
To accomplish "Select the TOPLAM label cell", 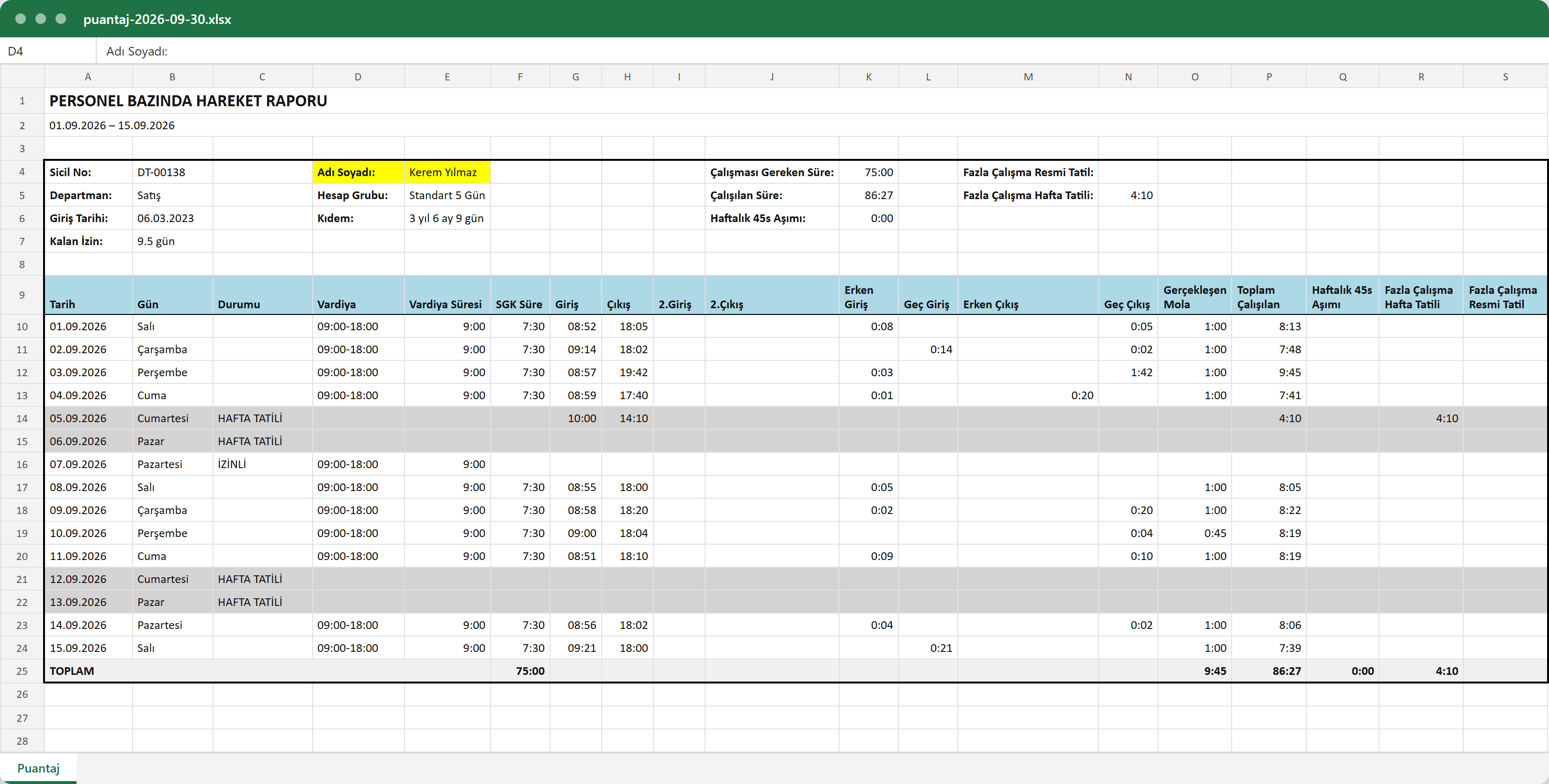I will pyautogui.click(x=267, y=671).
